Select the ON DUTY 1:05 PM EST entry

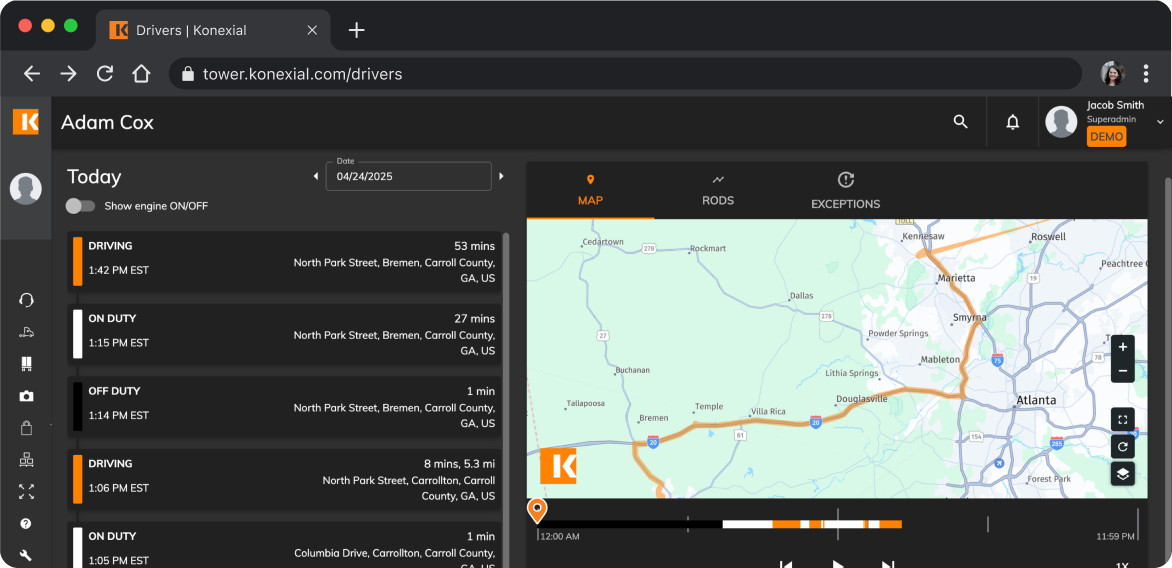(x=284, y=546)
